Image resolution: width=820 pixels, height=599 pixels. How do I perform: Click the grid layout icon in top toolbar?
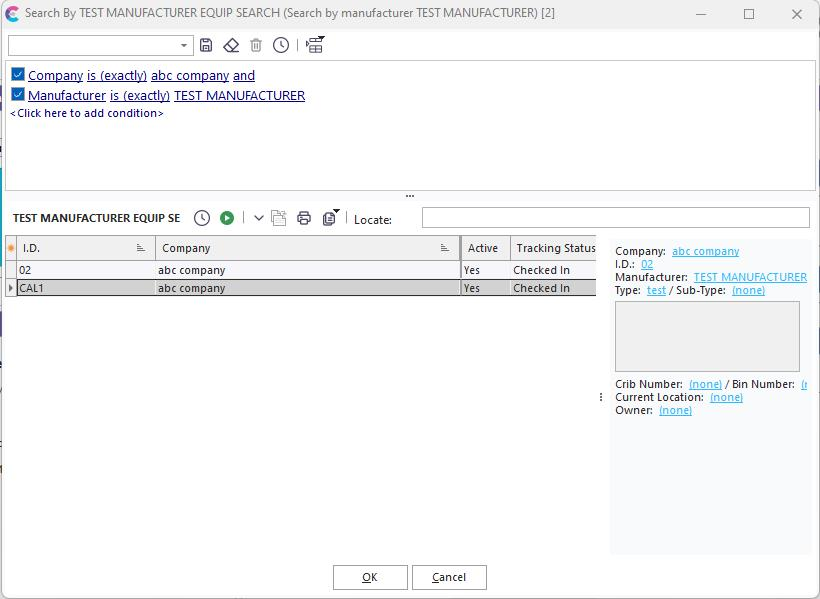[315, 45]
